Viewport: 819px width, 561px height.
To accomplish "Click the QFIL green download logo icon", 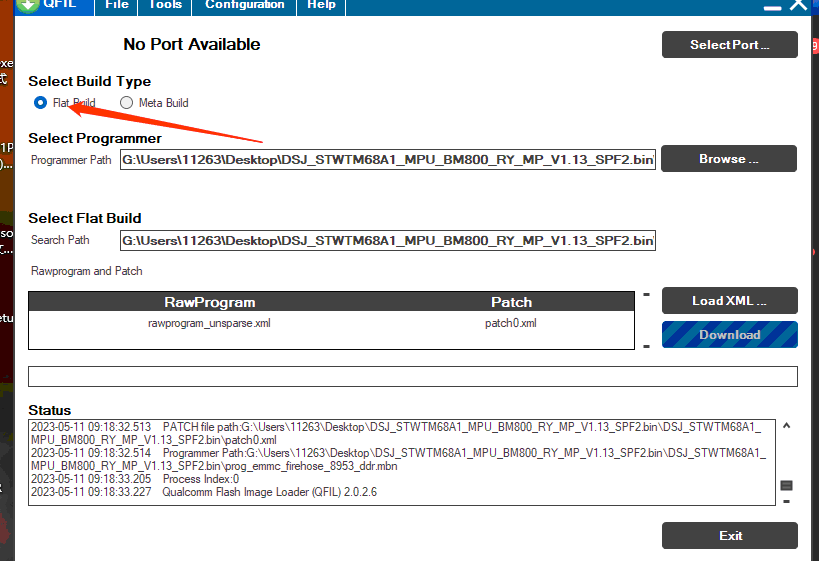I will click(32, 5).
